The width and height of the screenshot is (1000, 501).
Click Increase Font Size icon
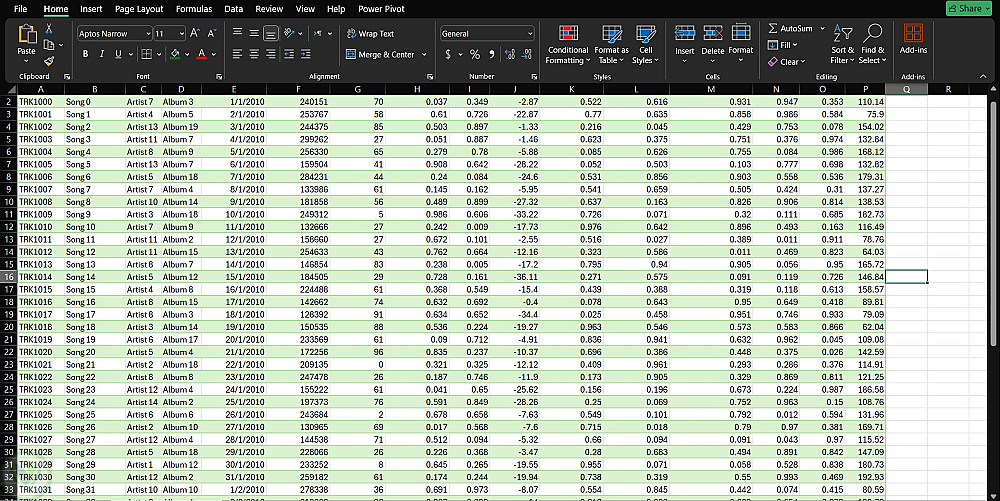(x=195, y=33)
